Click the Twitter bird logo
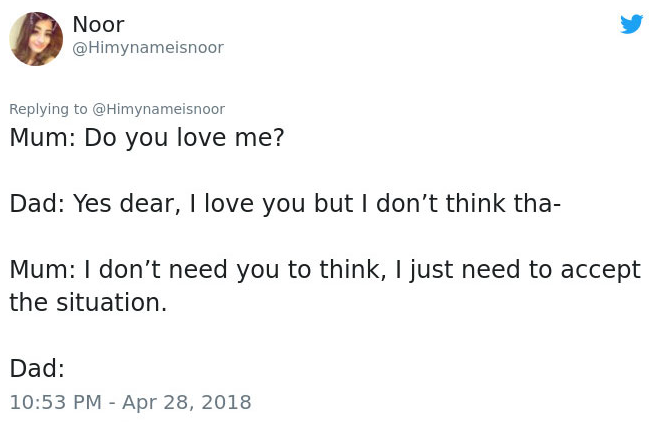Screen dimensions: 658x422 pyautogui.click(x=631, y=24)
